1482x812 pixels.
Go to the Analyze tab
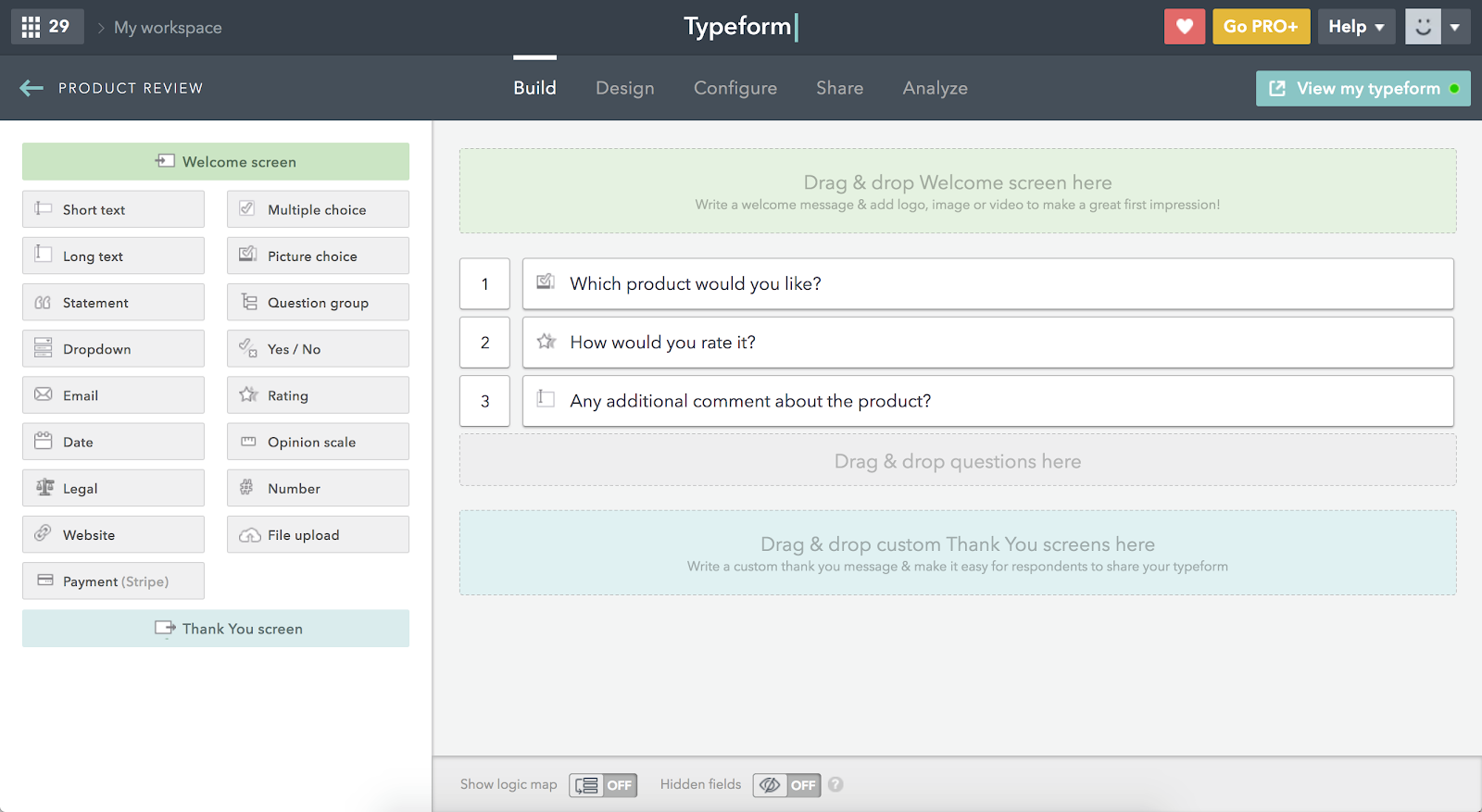pos(936,88)
